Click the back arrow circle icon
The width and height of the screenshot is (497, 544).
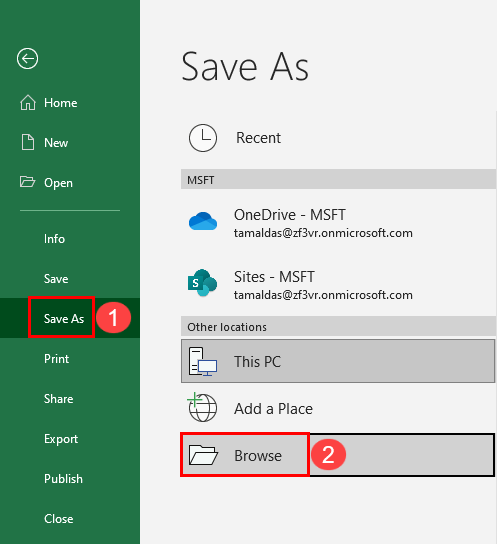coord(27,58)
